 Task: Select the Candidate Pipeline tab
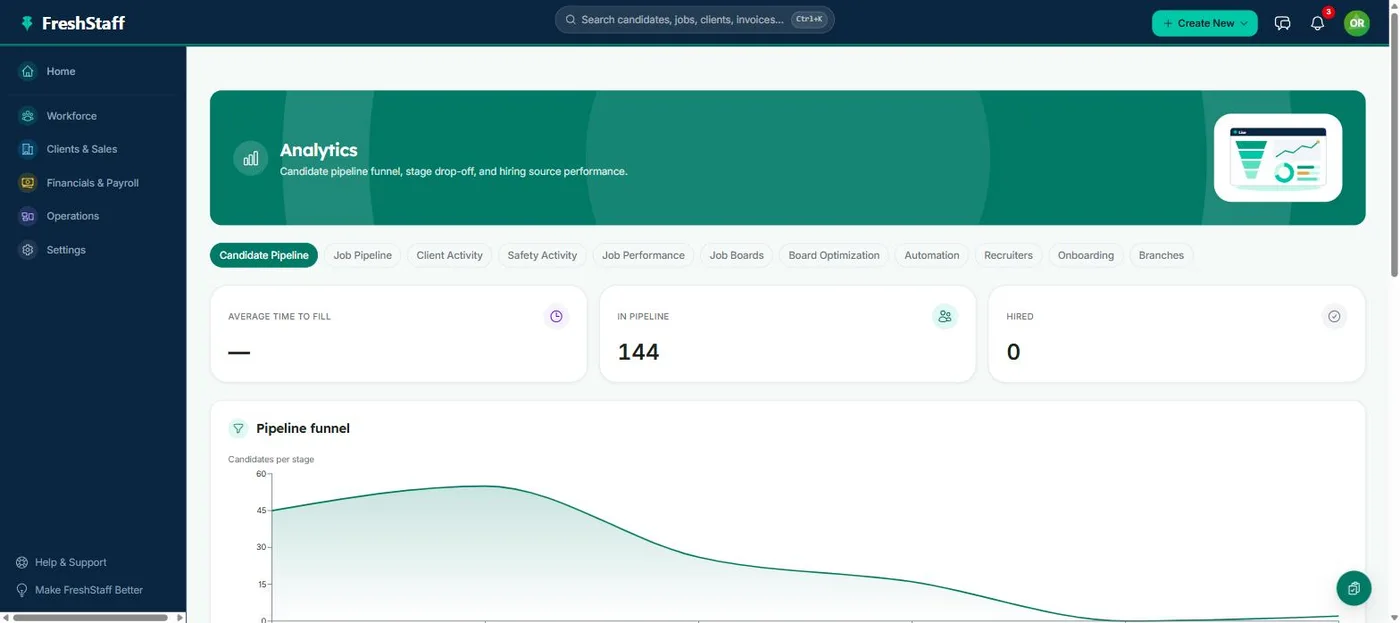(264, 255)
